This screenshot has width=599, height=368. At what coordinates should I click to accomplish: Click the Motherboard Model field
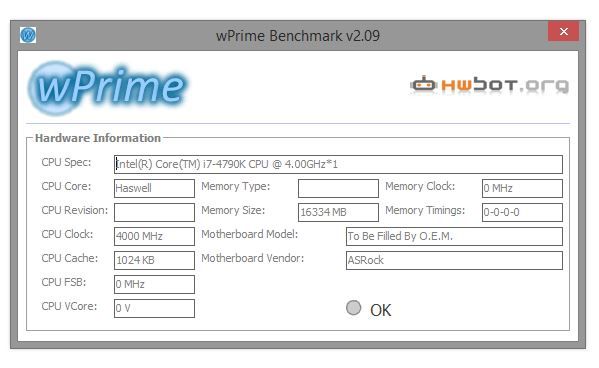pyautogui.click(x=454, y=237)
